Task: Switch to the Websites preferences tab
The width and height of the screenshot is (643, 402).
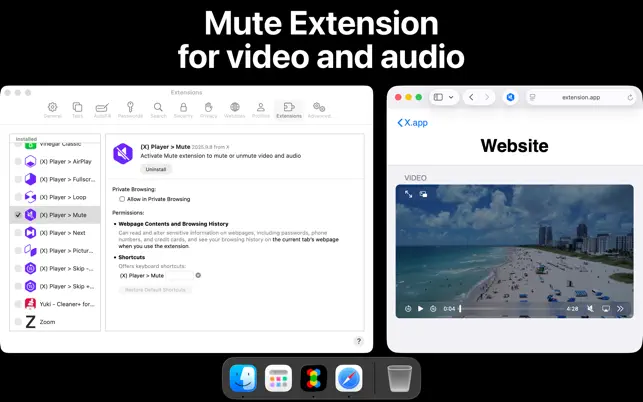Action: click(235, 110)
